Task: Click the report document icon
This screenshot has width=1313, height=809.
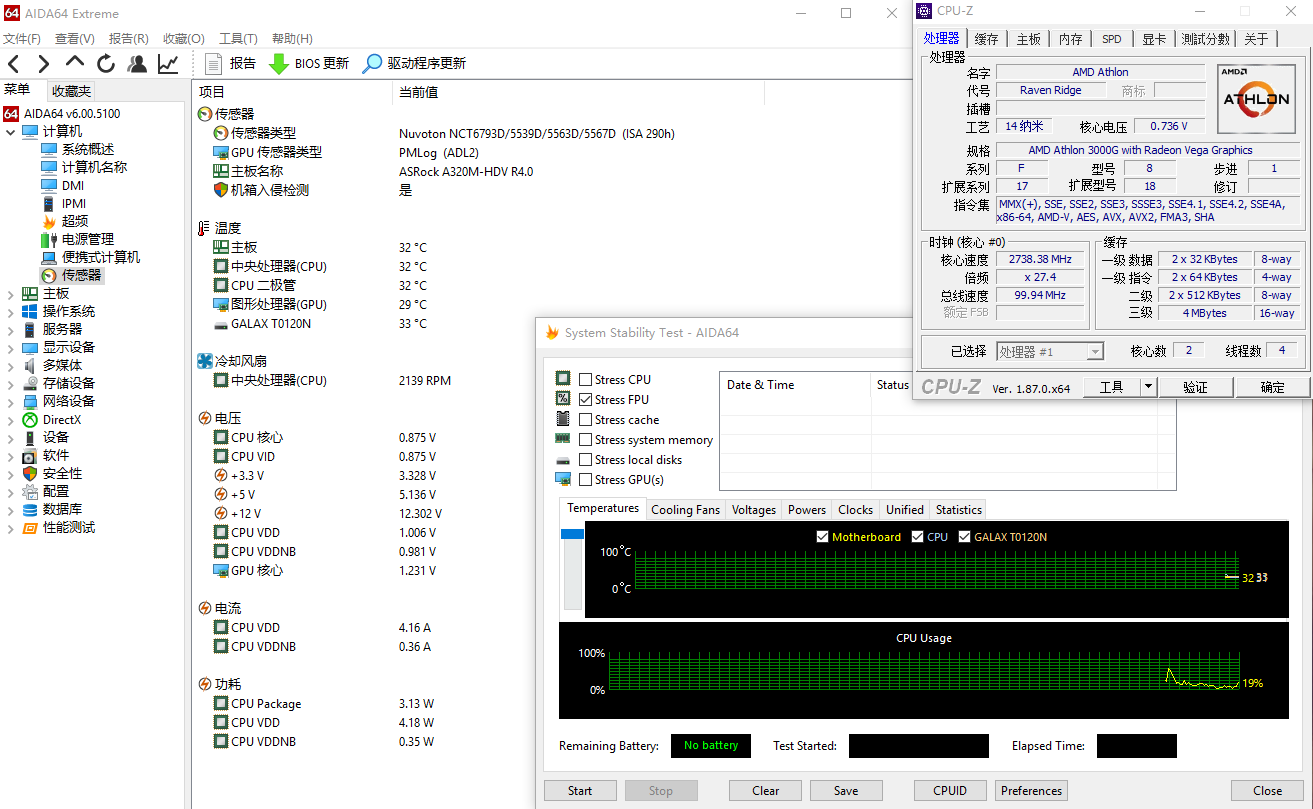Action: pos(213,64)
